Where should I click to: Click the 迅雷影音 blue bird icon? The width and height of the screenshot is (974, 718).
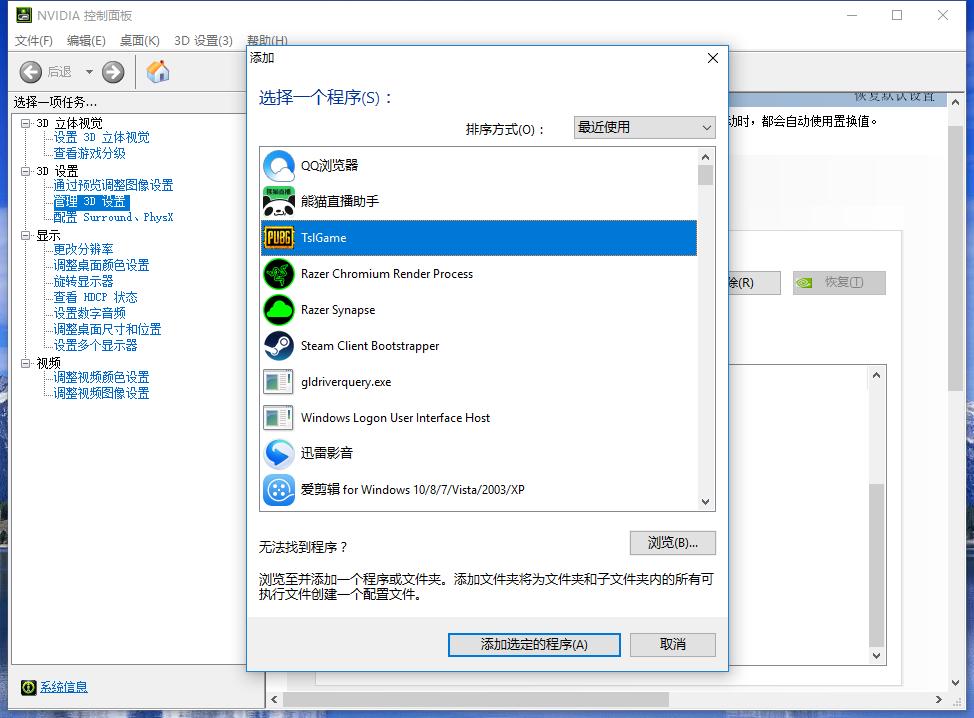pyautogui.click(x=279, y=453)
